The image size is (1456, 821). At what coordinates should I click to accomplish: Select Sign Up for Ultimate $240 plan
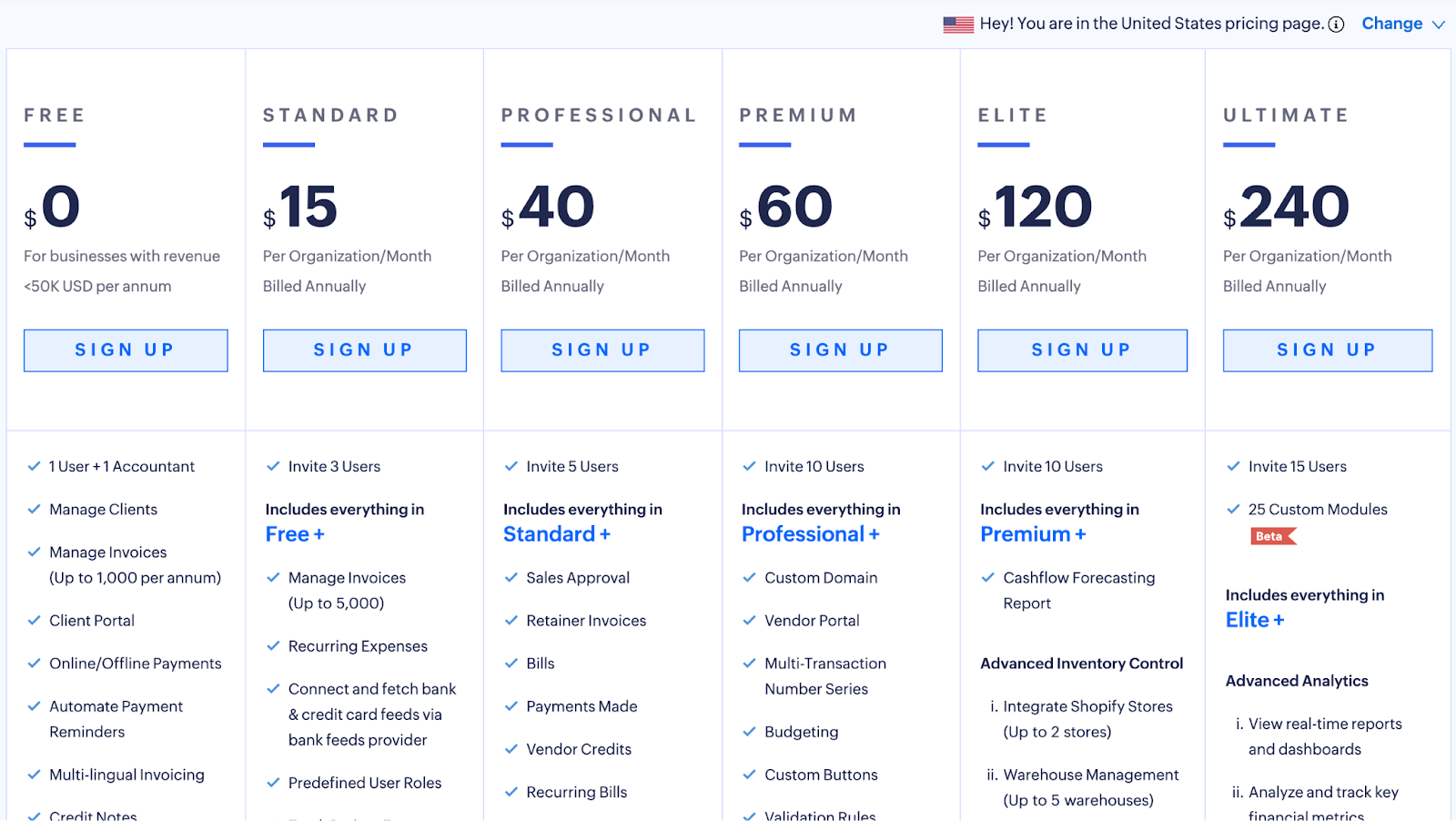[x=1327, y=350]
